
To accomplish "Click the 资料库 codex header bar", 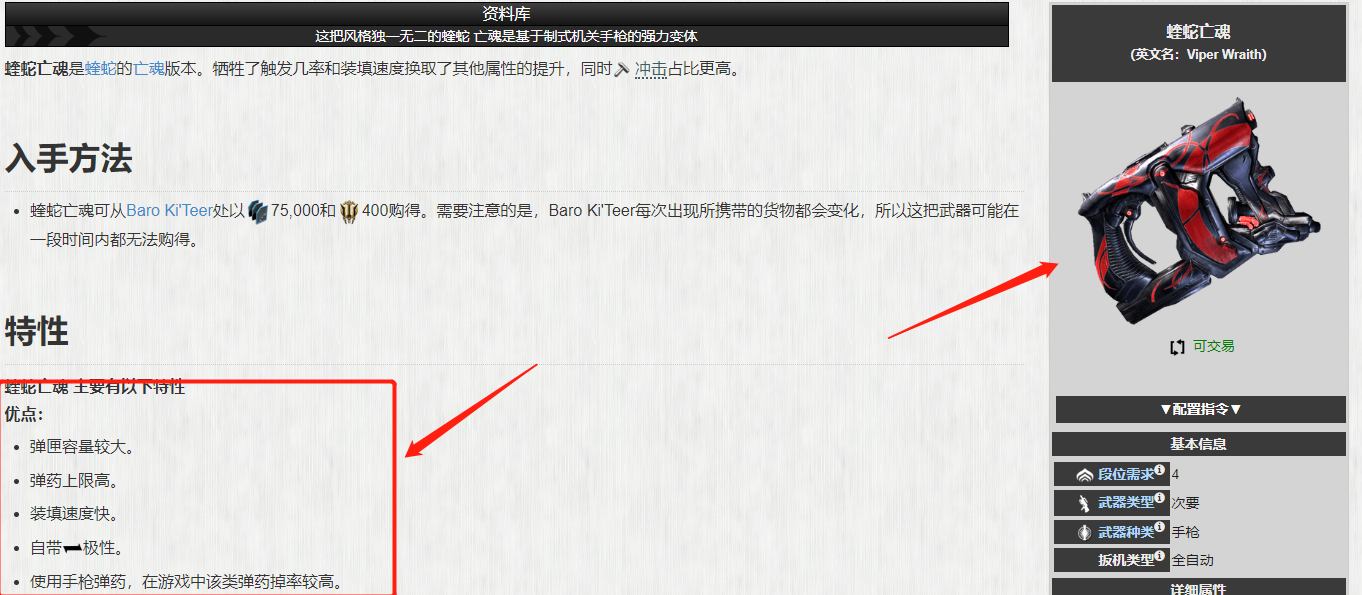I will (x=507, y=14).
